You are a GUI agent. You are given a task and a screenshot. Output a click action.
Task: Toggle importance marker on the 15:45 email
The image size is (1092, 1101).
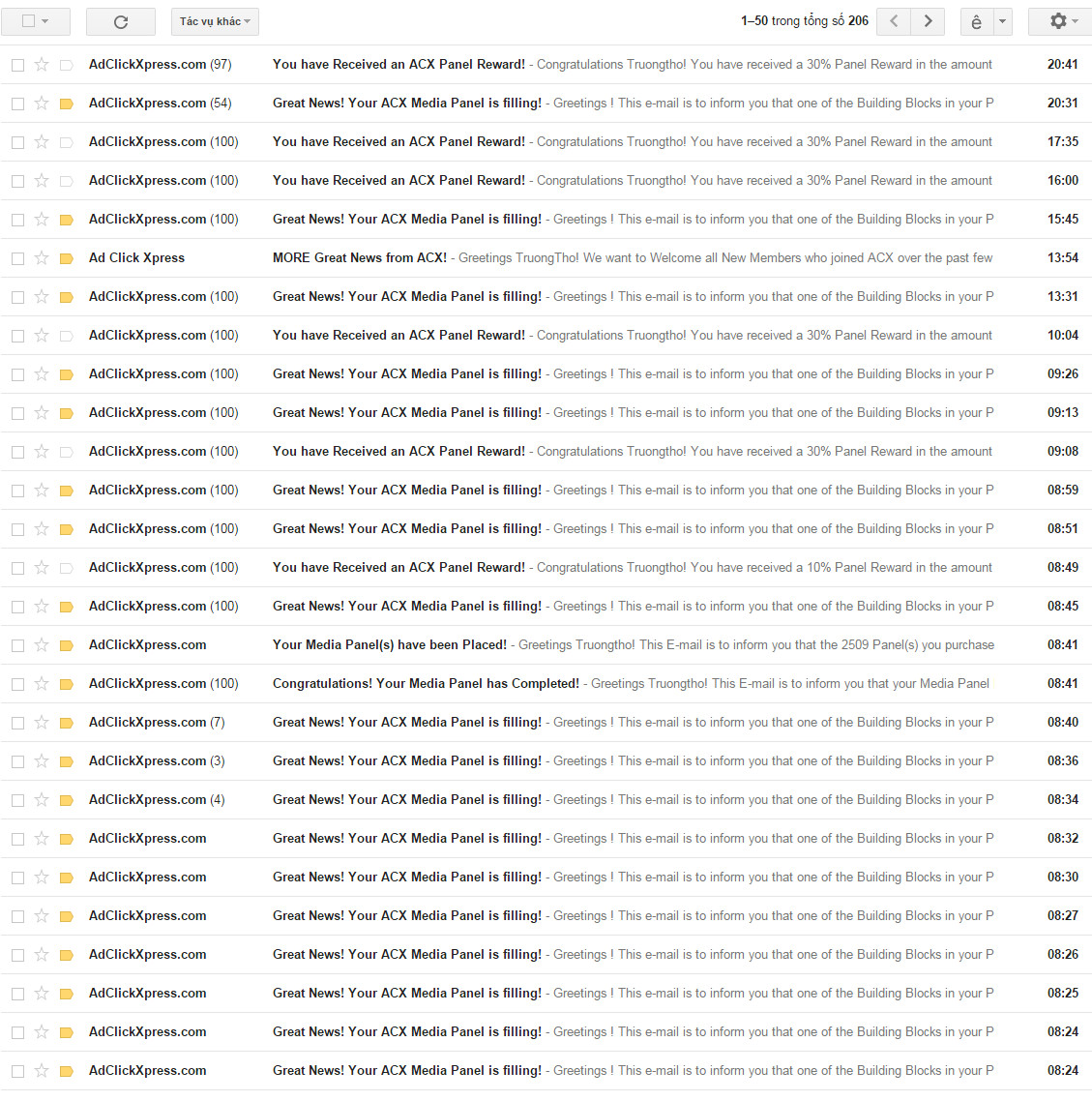(67, 220)
